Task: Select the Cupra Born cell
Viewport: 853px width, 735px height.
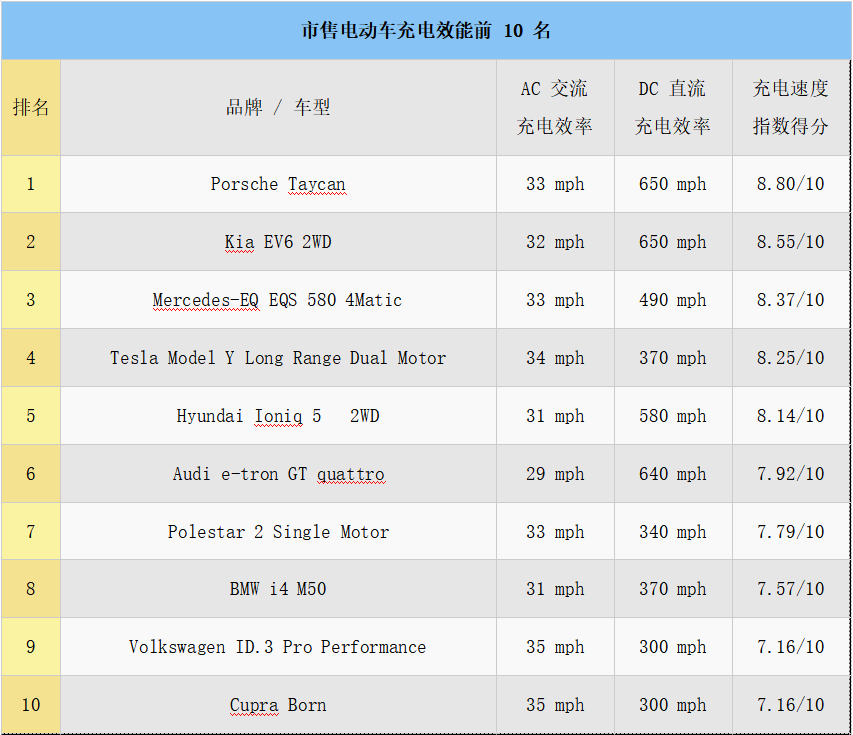Action: click(x=278, y=705)
